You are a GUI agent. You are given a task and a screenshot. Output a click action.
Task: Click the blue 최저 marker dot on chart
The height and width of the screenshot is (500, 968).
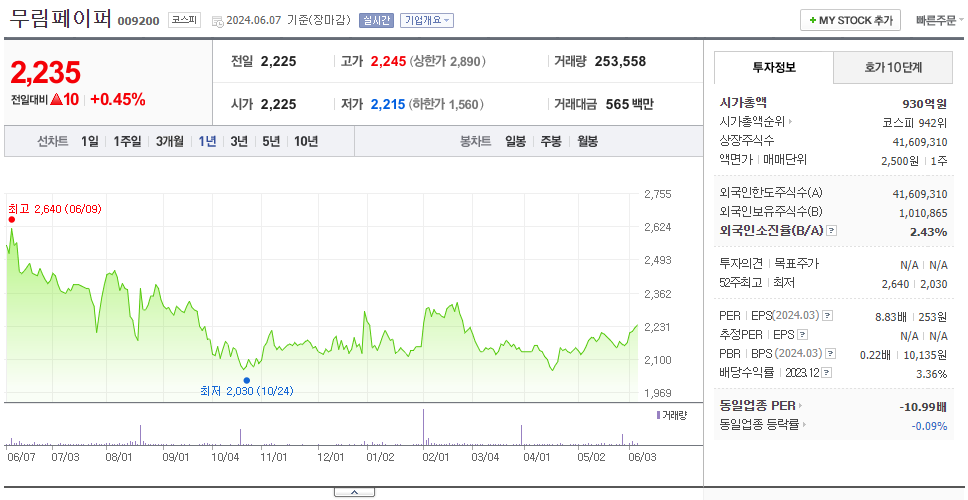coord(247,380)
